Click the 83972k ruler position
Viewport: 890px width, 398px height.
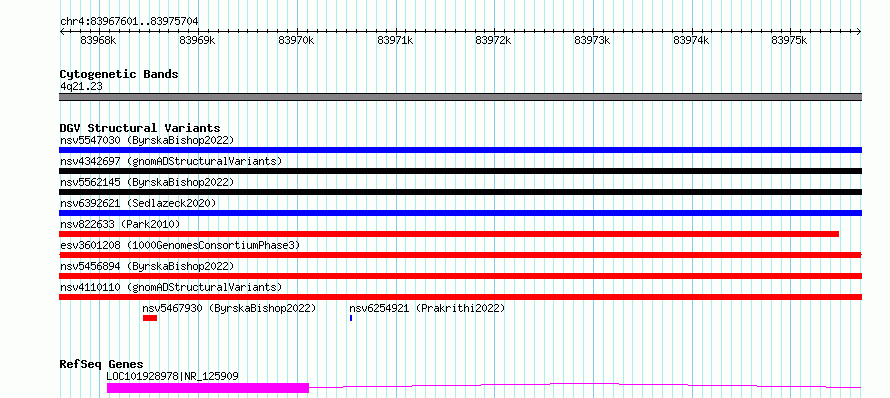[493, 40]
